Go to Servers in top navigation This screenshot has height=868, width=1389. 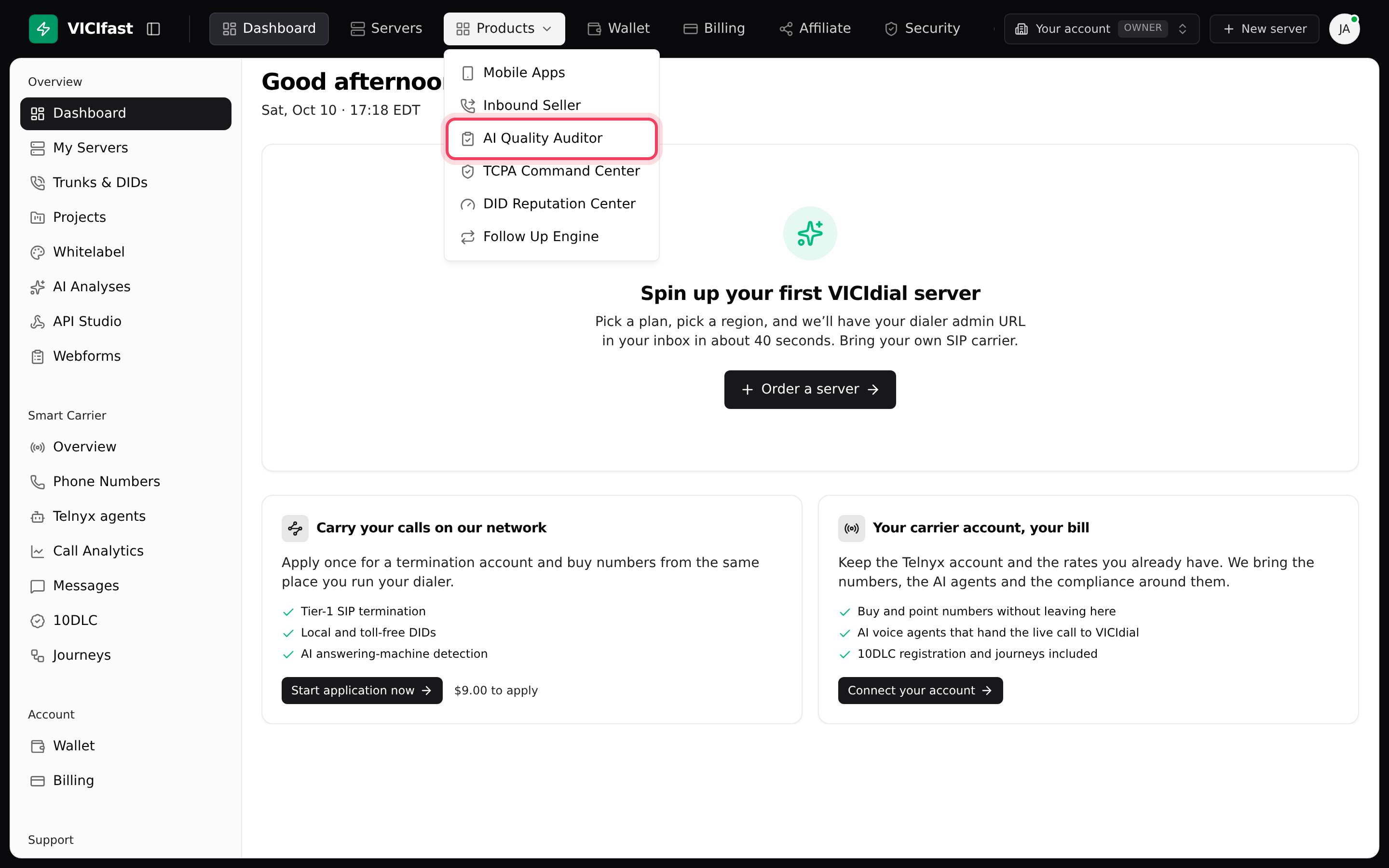[386, 29]
